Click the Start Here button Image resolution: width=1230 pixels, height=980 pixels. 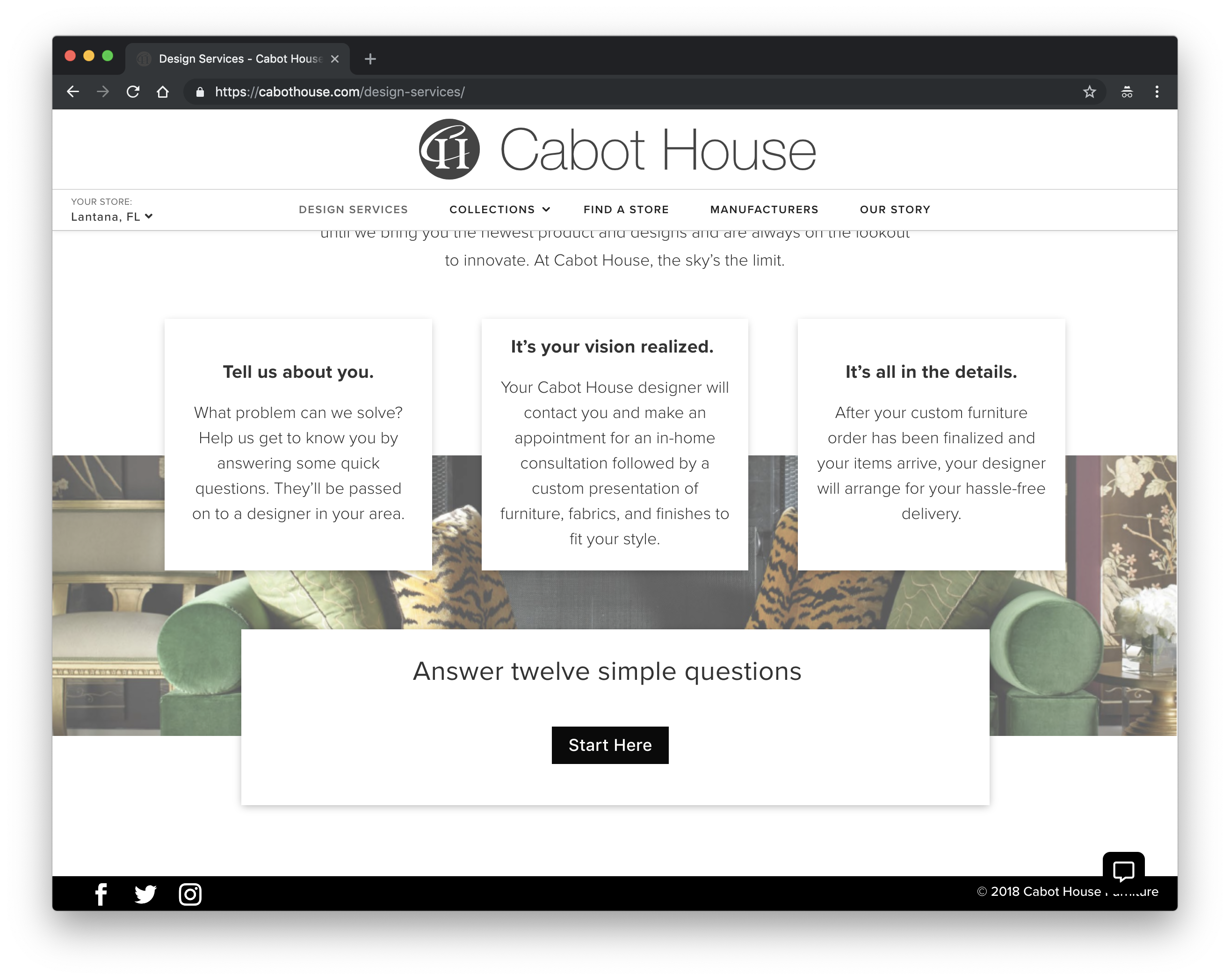610,745
